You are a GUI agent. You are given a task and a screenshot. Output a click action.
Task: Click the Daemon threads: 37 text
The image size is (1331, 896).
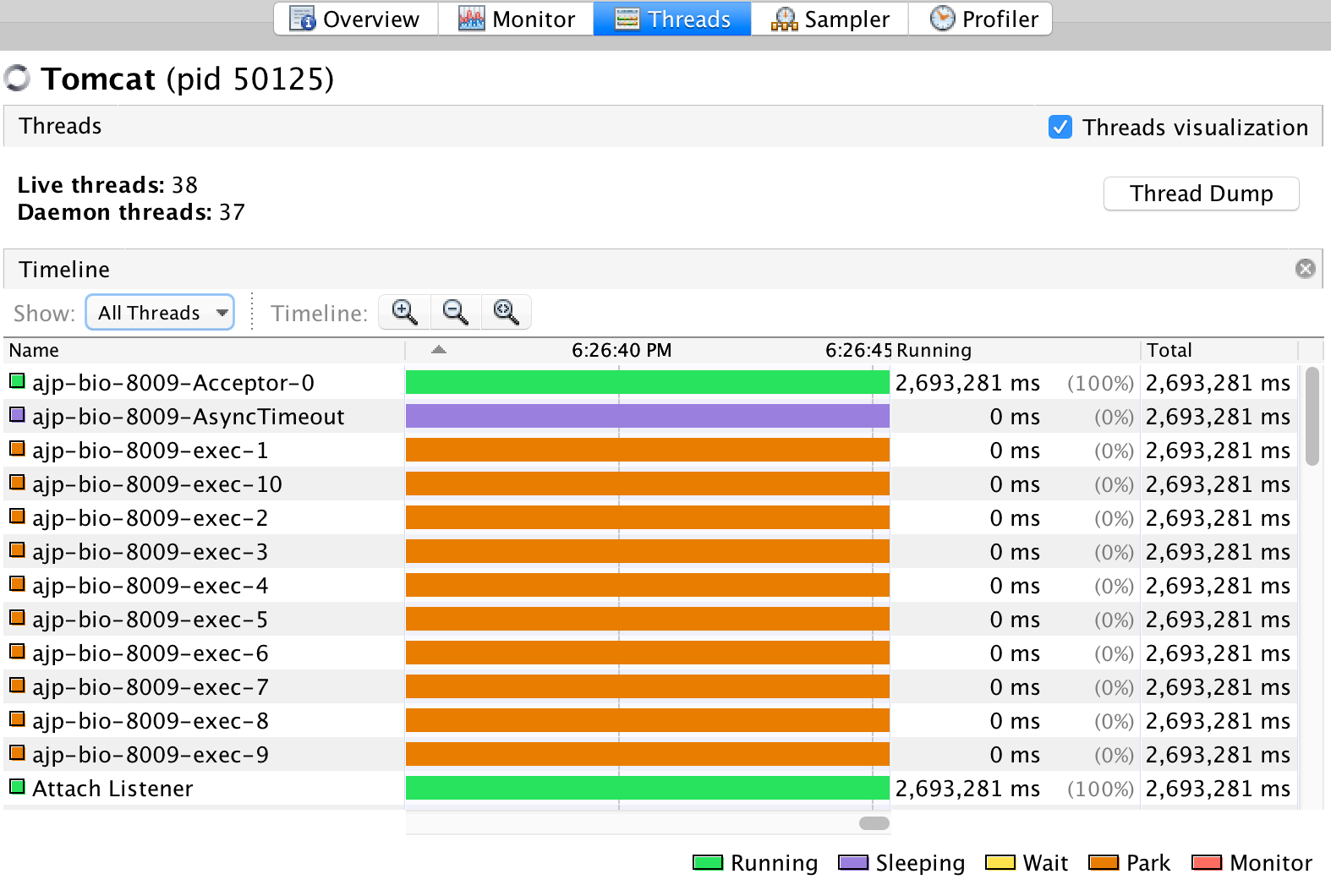pyautogui.click(x=131, y=212)
